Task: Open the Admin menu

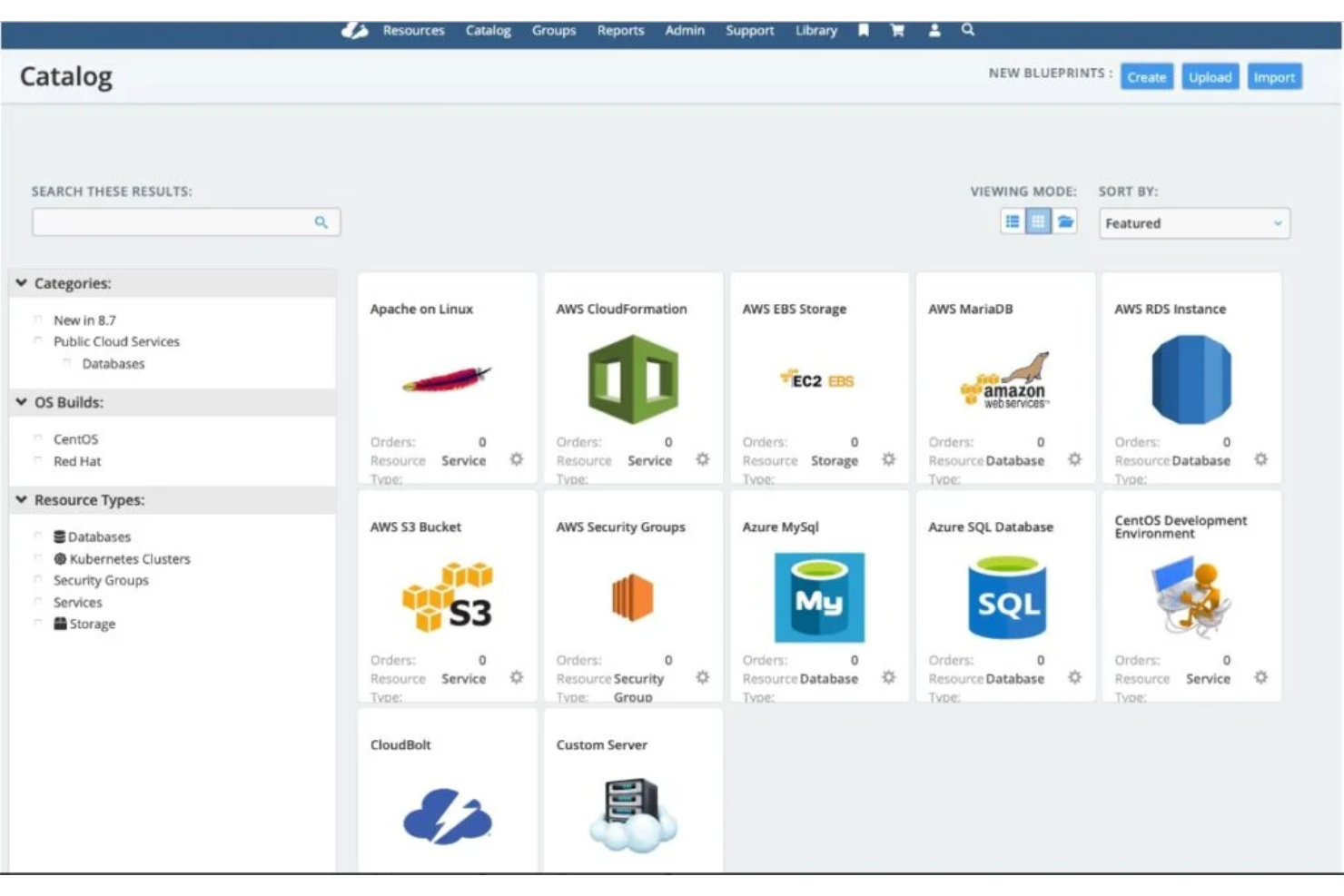Action: (685, 30)
